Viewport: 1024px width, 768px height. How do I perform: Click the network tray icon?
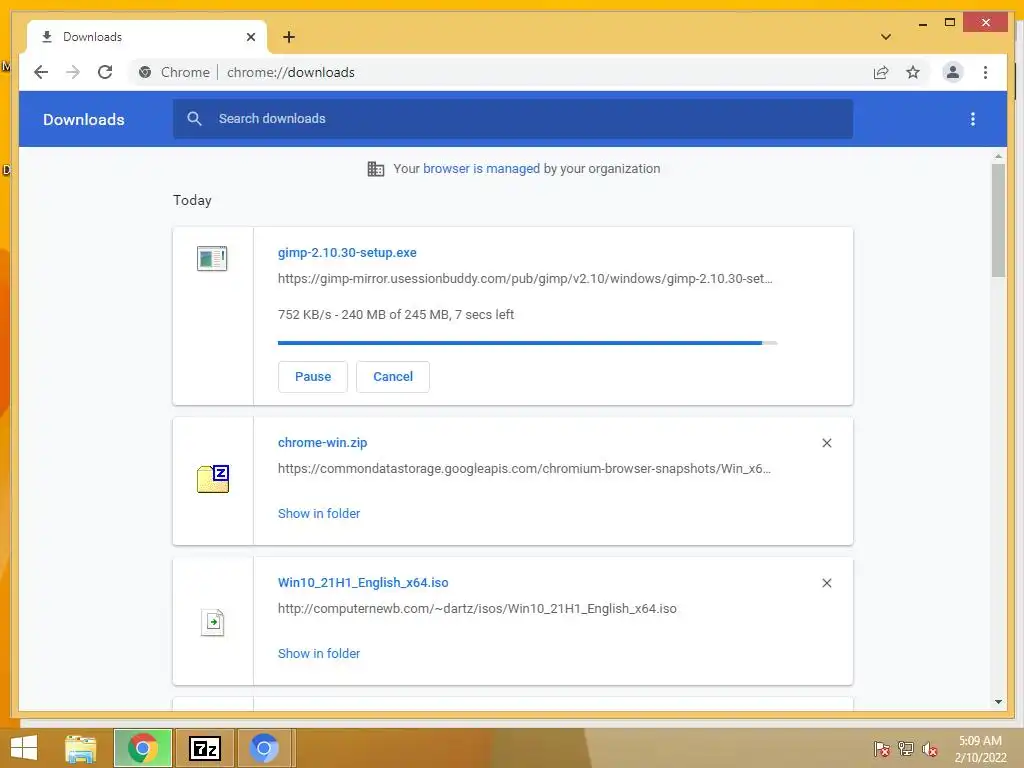pyautogui.click(x=906, y=749)
